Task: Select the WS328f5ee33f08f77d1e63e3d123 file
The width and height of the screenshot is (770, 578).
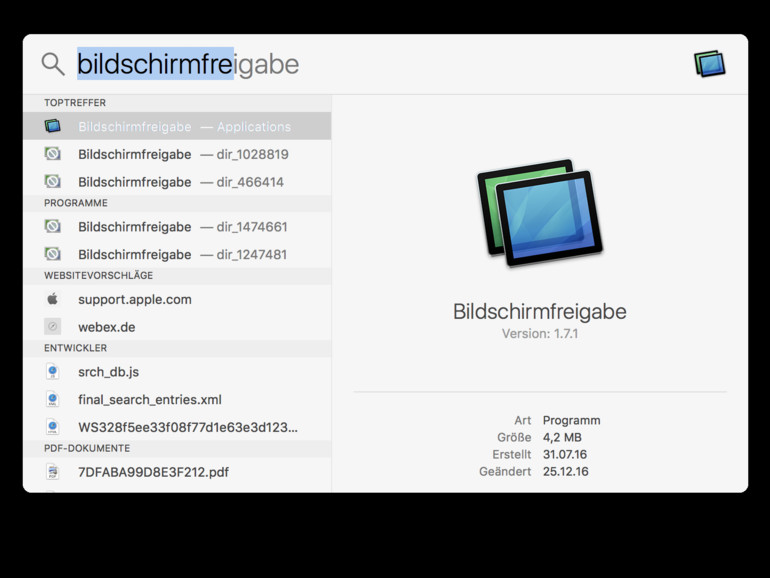Action: (177, 427)
